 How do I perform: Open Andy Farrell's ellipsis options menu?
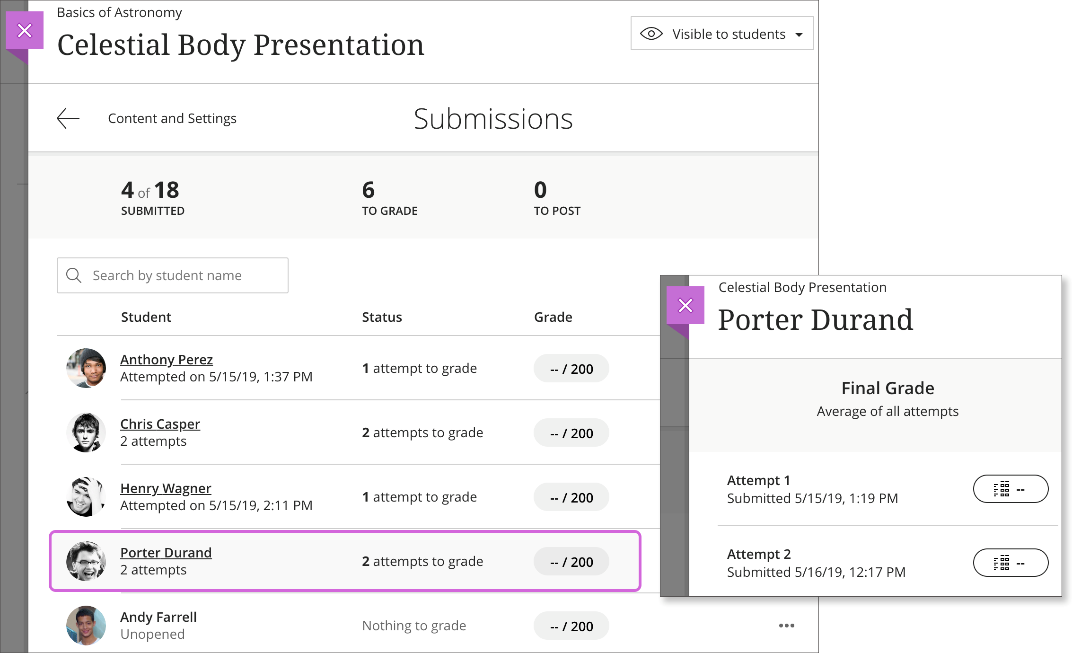click(787, 625)
